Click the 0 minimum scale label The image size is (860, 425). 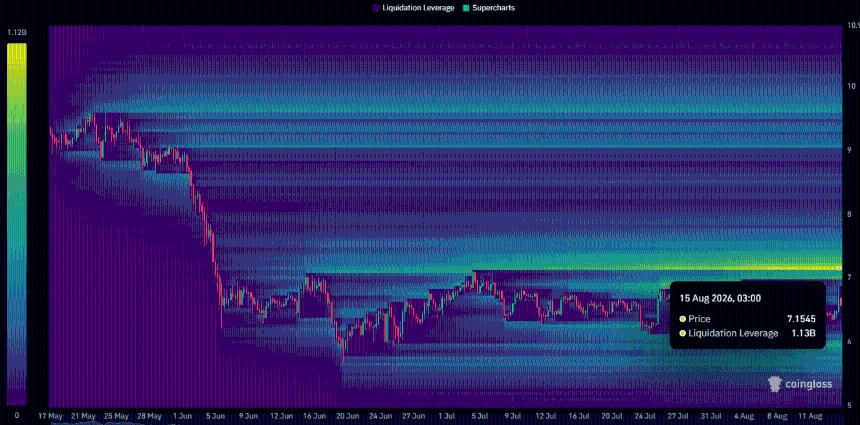pos(16,416)
